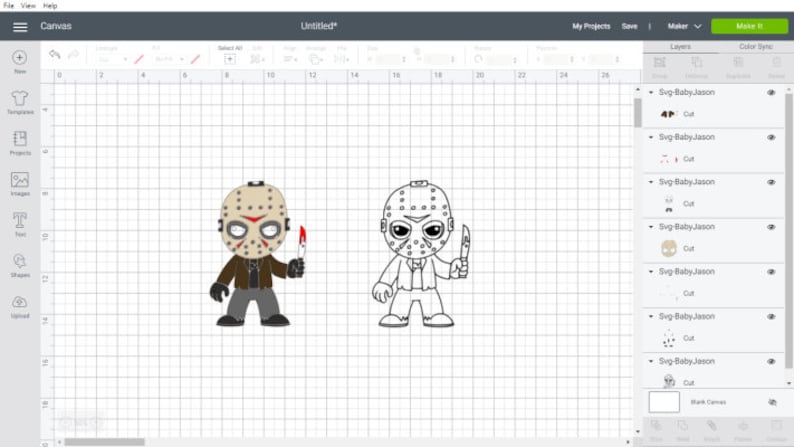794x447 pixels.
Task: Open the Shapes tool
Action: click(20, 261)
